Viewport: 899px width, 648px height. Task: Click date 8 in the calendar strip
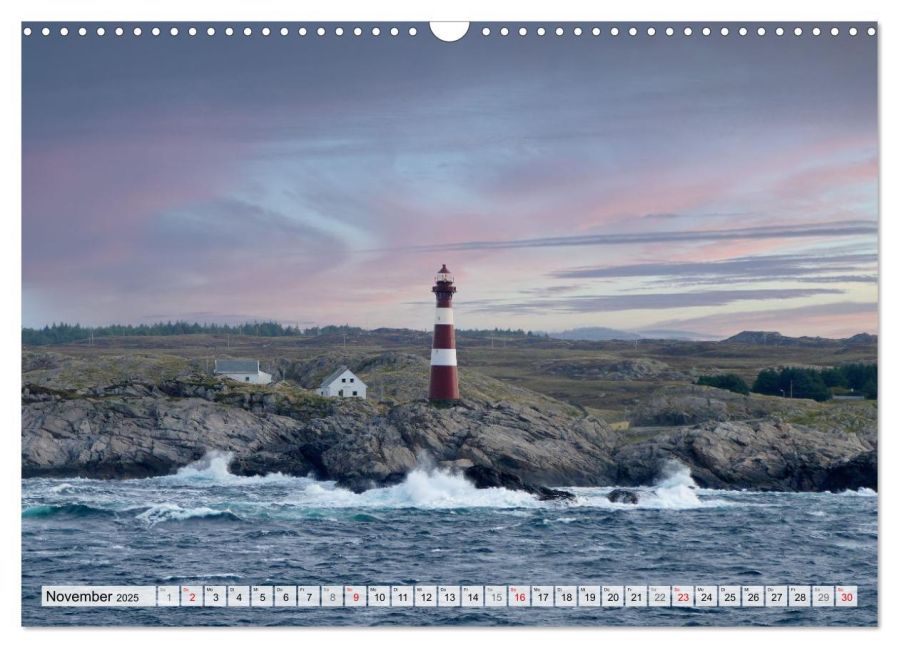pos(332,597)
